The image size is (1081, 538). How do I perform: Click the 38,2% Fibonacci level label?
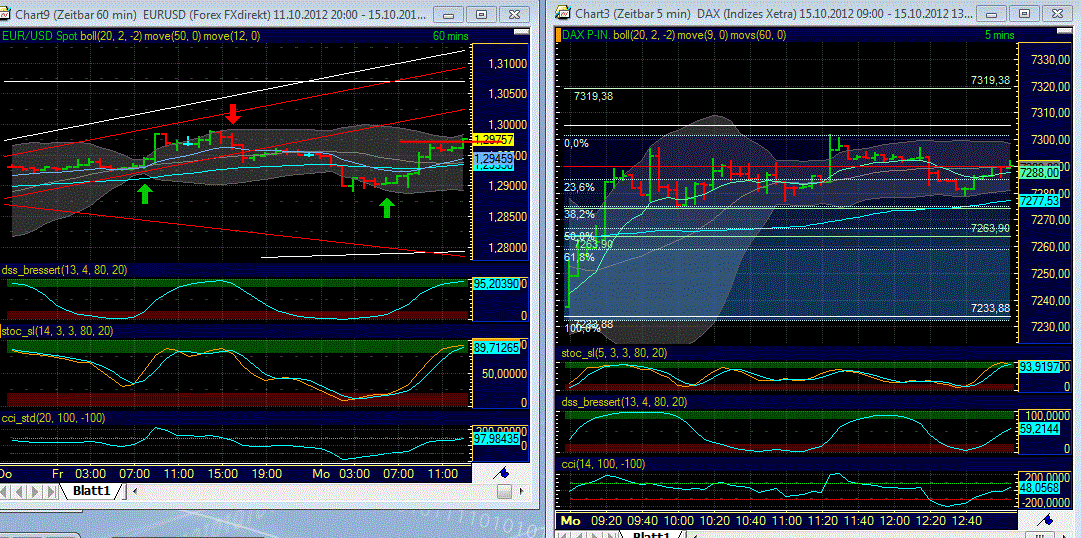point(579,214)
